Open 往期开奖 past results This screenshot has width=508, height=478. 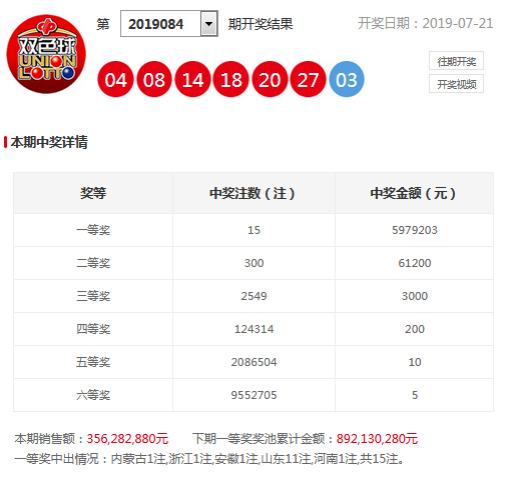point(456,61)
